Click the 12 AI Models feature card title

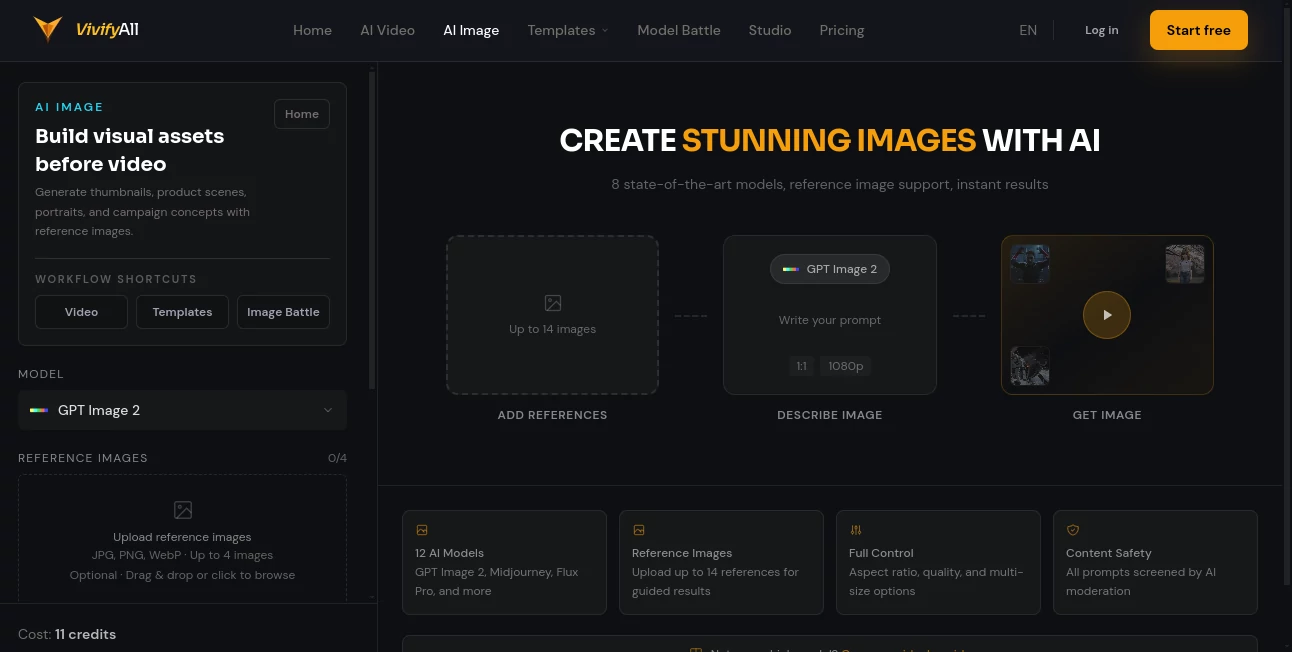tap(449, 553)
